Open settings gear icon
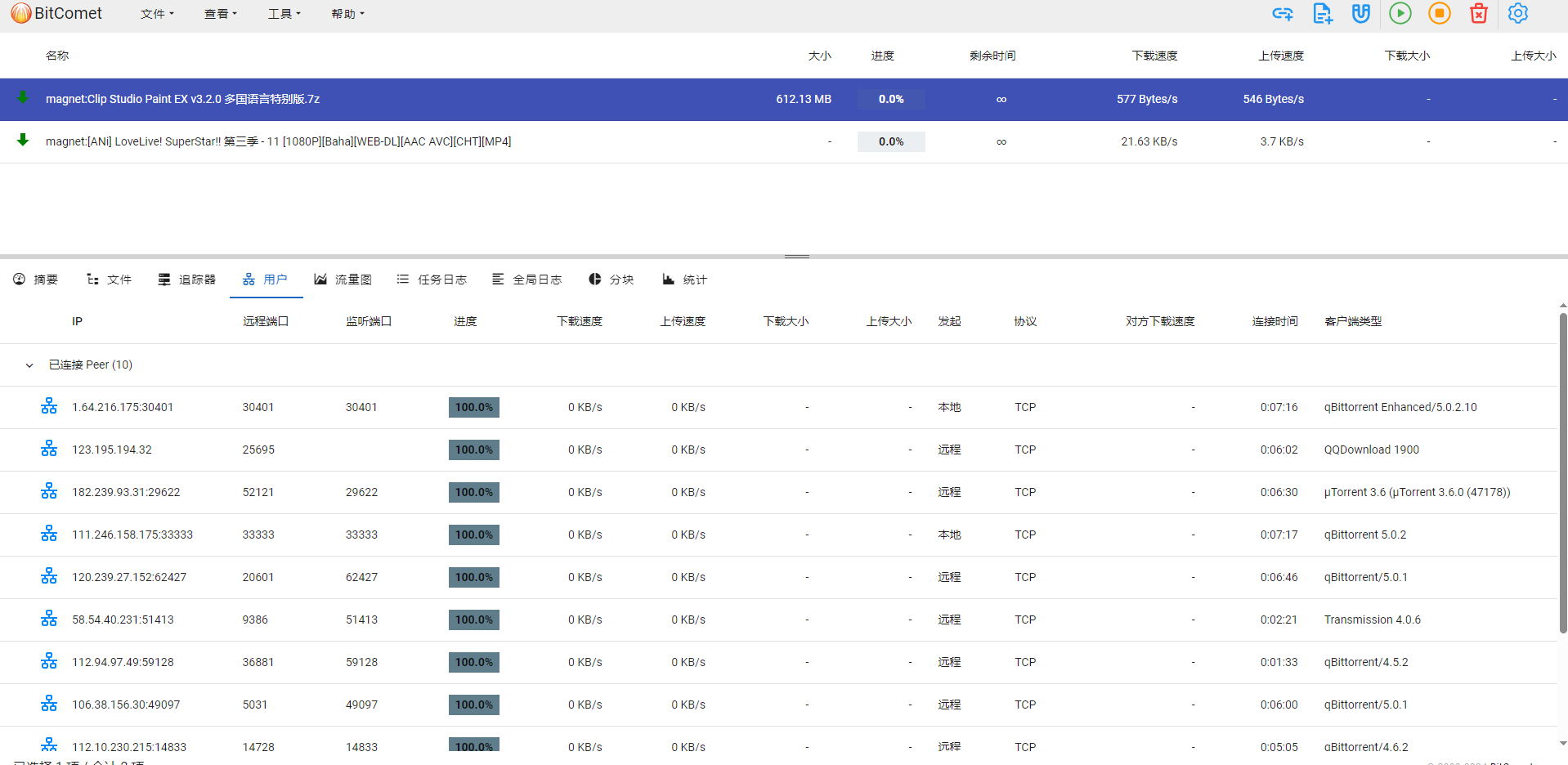 [x=1518, y=13]
